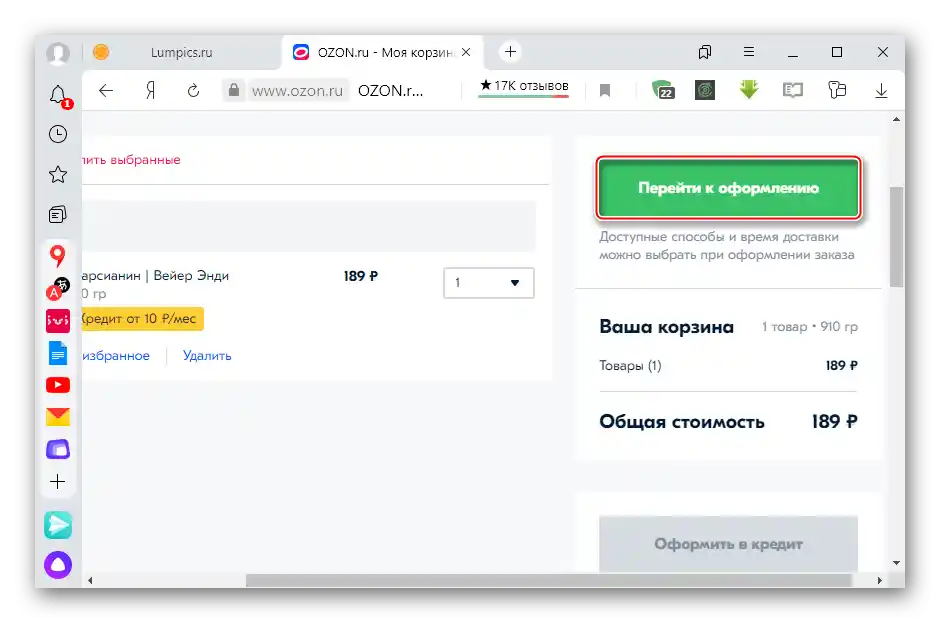Open a new tab with plus
Image resolution: width=940 pixels, height=628 pixels.
[x=510, y=52]
